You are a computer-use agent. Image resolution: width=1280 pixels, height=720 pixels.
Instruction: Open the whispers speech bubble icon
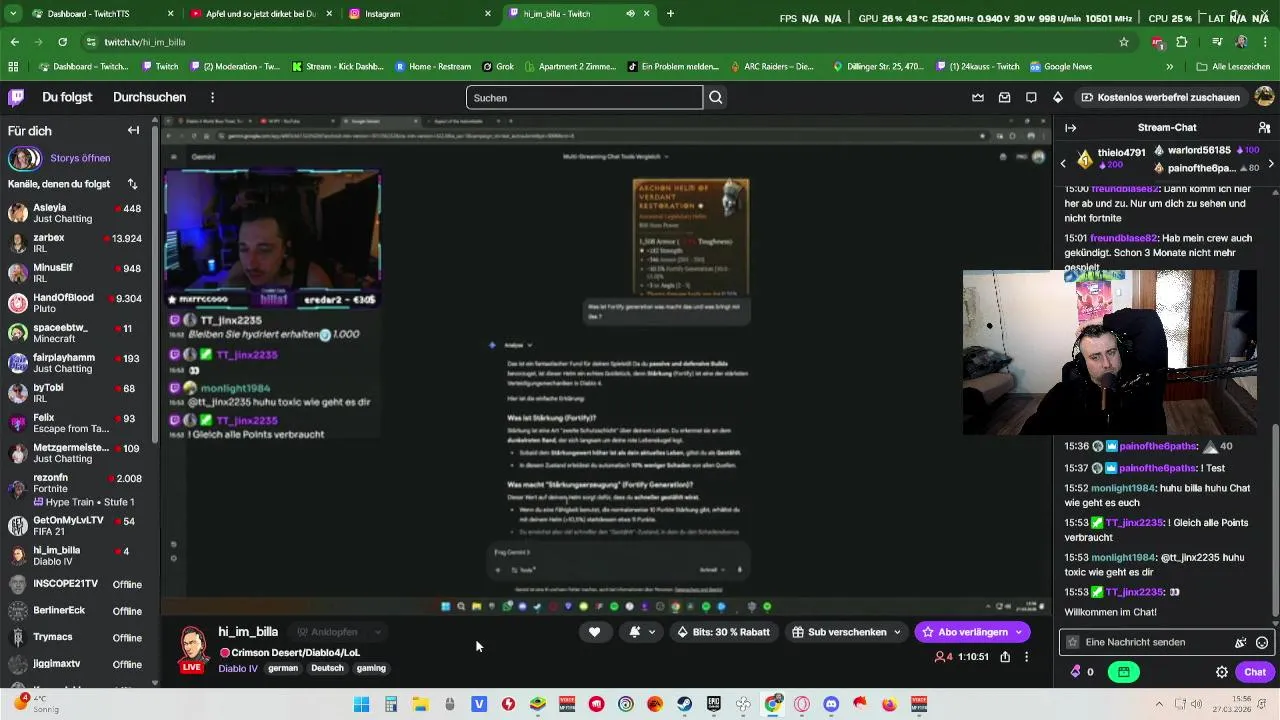(x=1031, y=97)
